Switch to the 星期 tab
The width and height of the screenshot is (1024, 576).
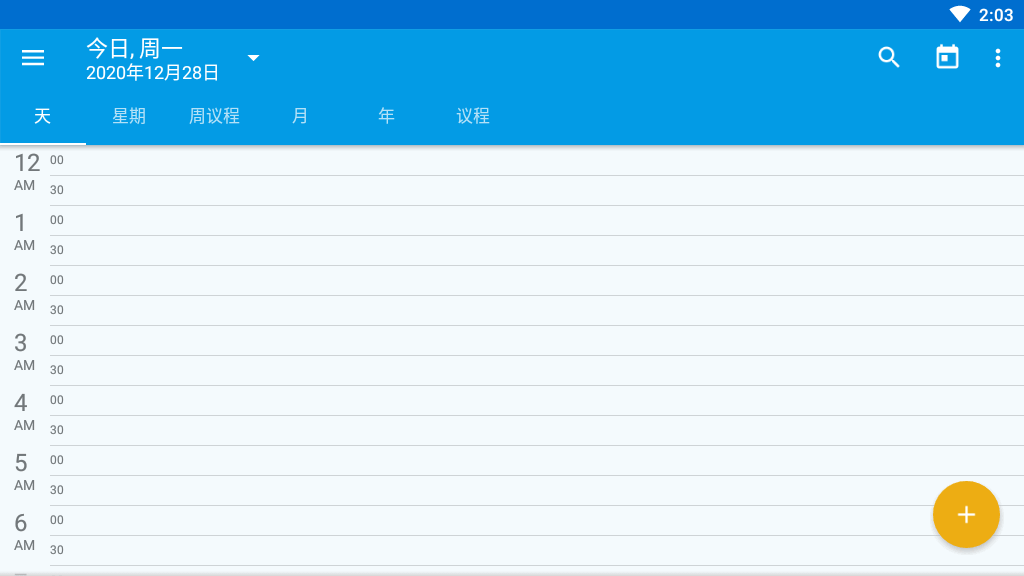point(129,116)
